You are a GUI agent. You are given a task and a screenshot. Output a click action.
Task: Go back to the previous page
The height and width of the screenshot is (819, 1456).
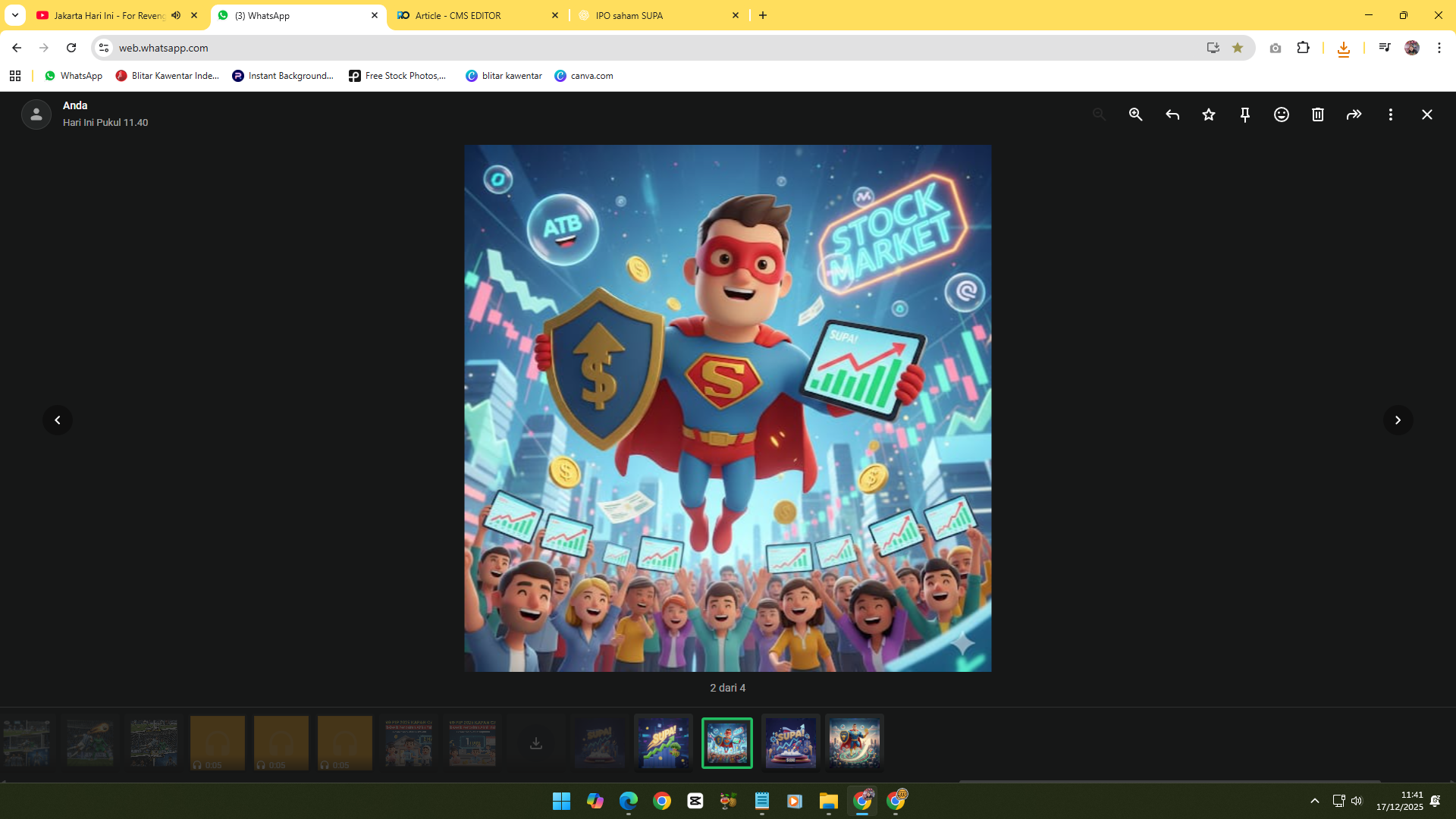click(x=17, y=48)
